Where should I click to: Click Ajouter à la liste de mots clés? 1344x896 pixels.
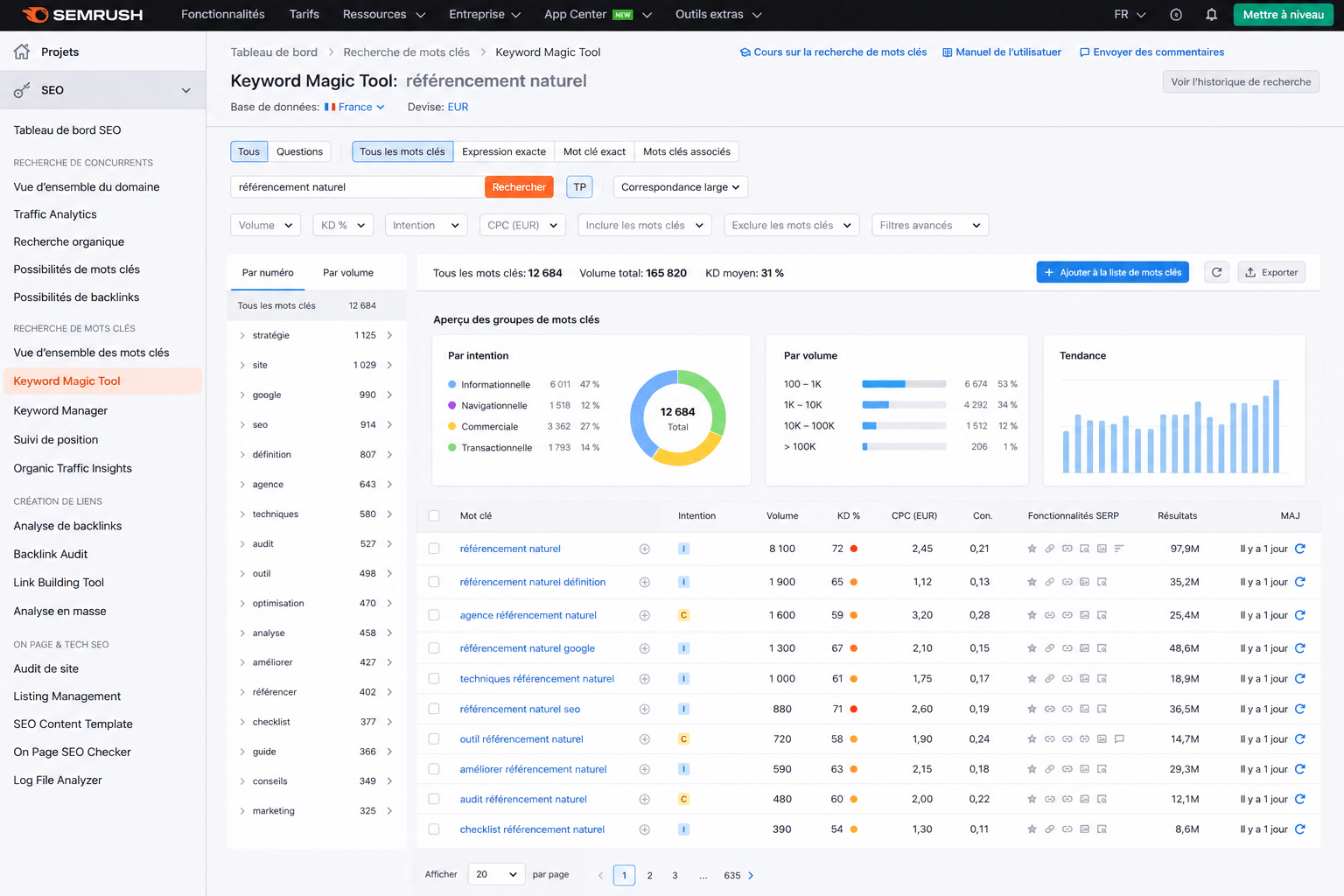(1112, 272)
